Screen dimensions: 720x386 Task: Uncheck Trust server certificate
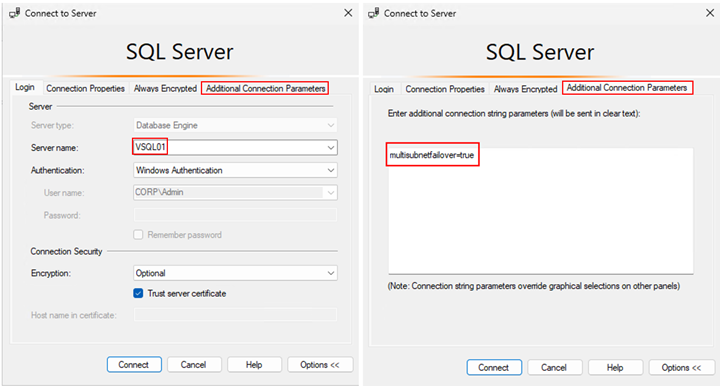point(138,293)
